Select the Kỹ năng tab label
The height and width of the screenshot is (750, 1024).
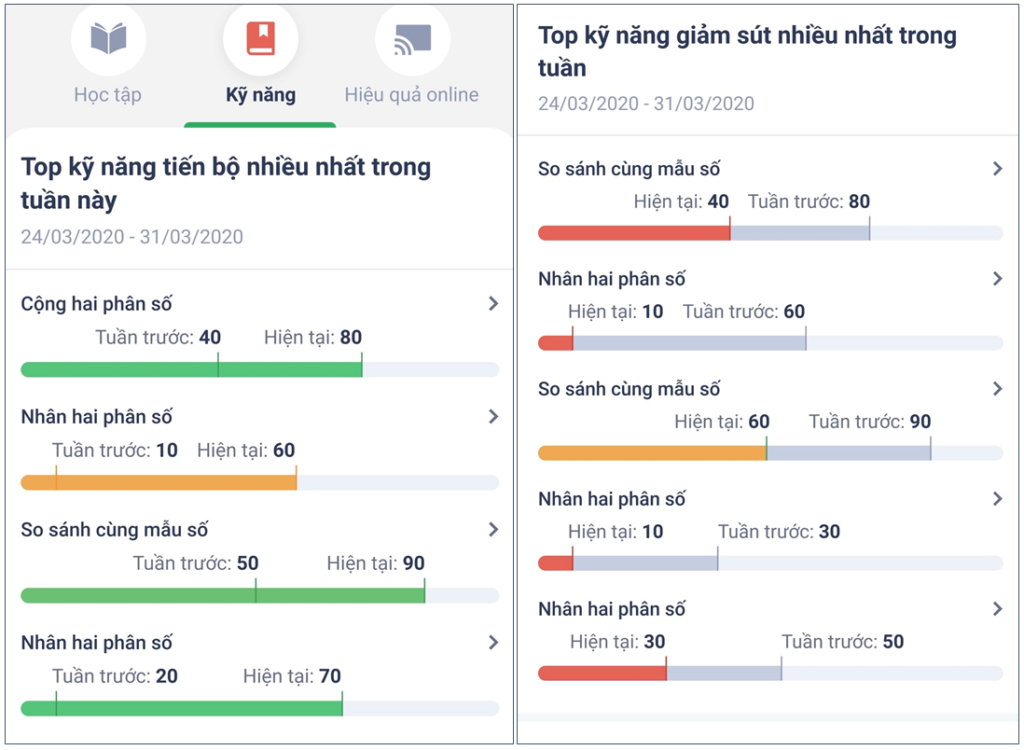pyautogui.click(x=261, y=95)
